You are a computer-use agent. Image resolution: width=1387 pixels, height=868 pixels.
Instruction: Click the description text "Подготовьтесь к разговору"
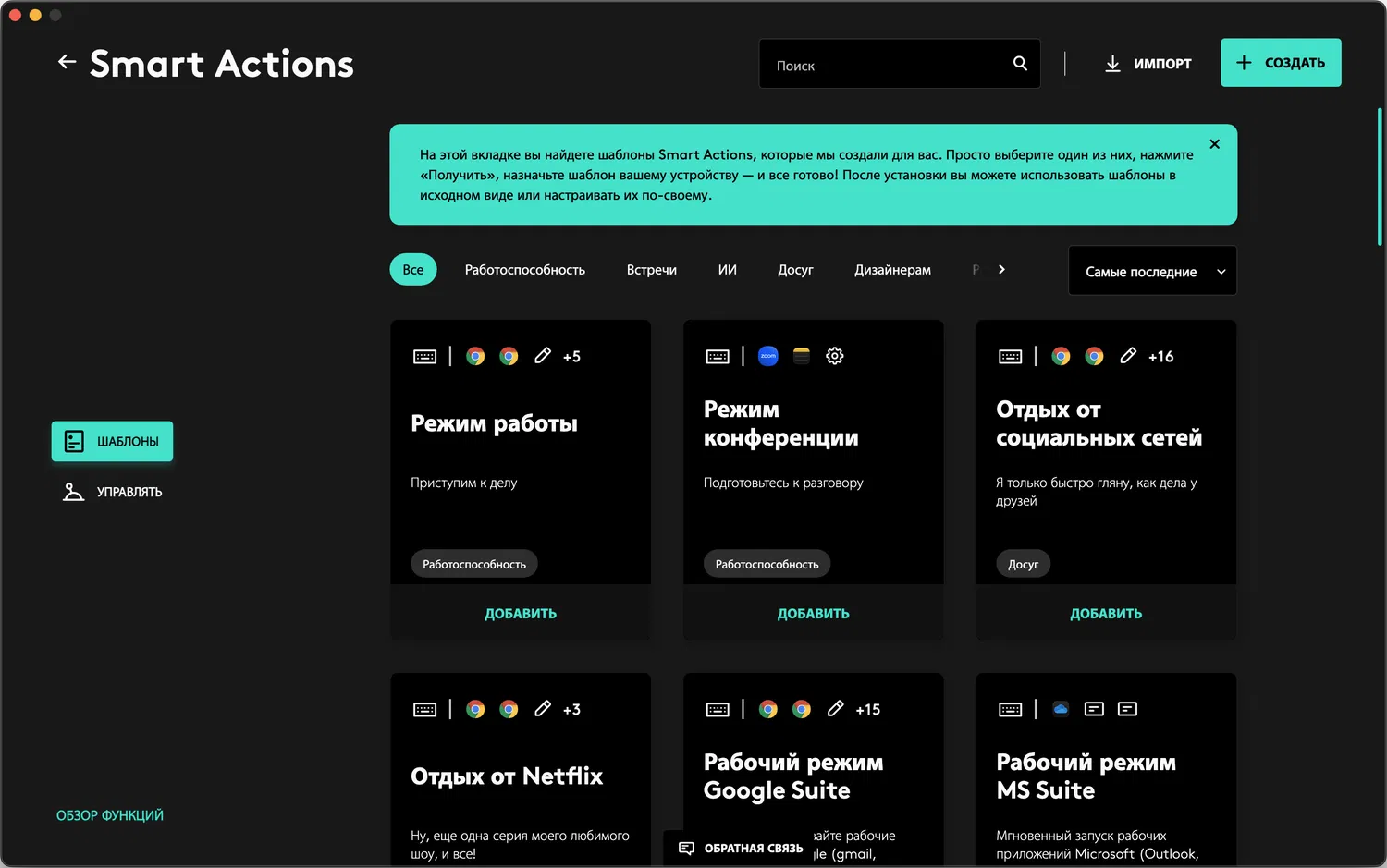click(783, 483)
